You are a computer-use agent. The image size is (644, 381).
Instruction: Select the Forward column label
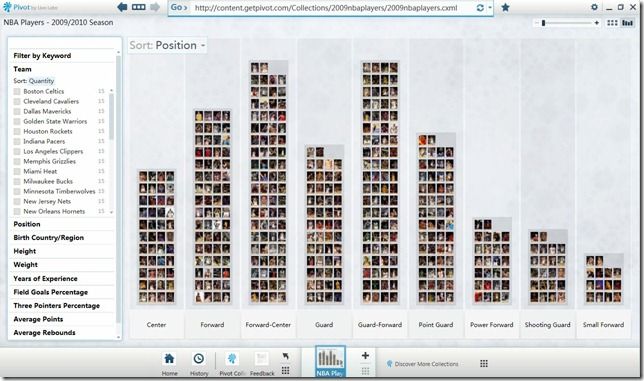212,325
